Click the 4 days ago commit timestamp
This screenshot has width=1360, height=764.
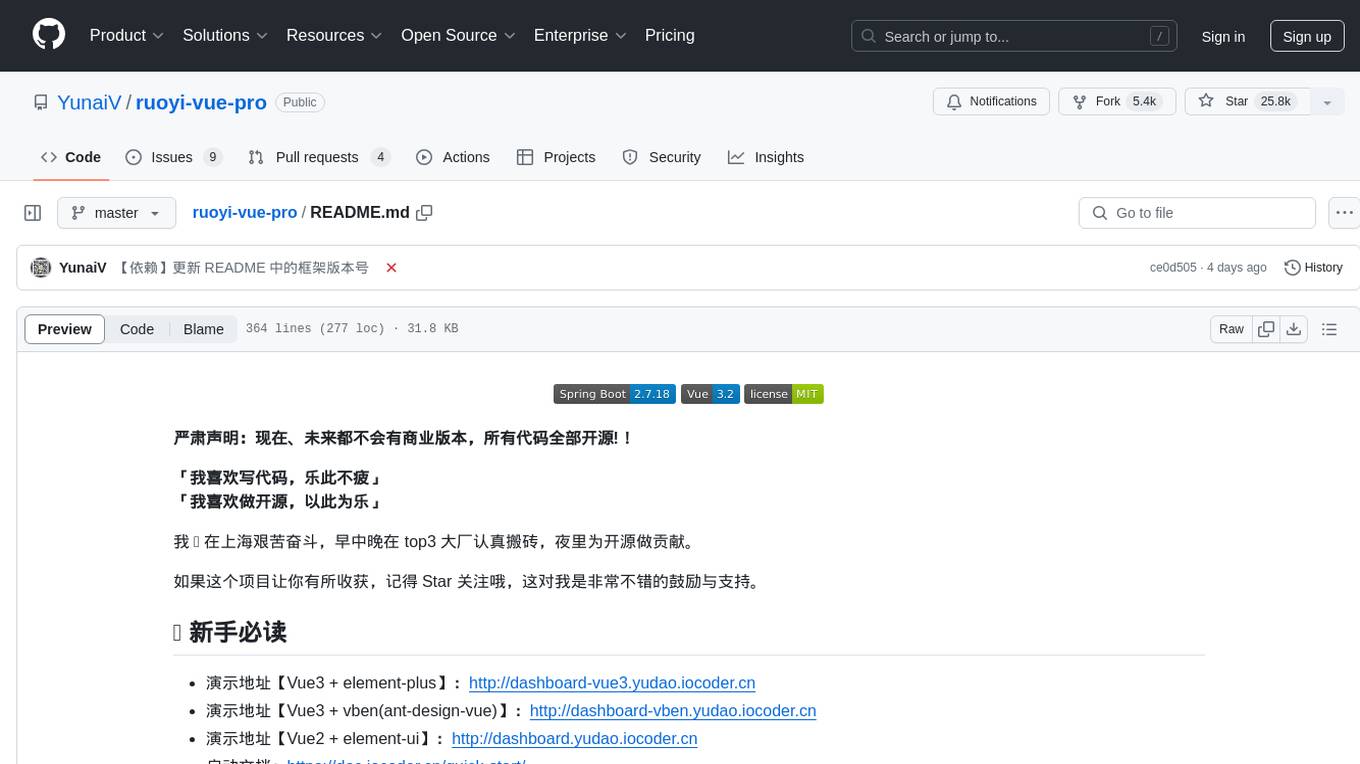tap(1236, 268)
